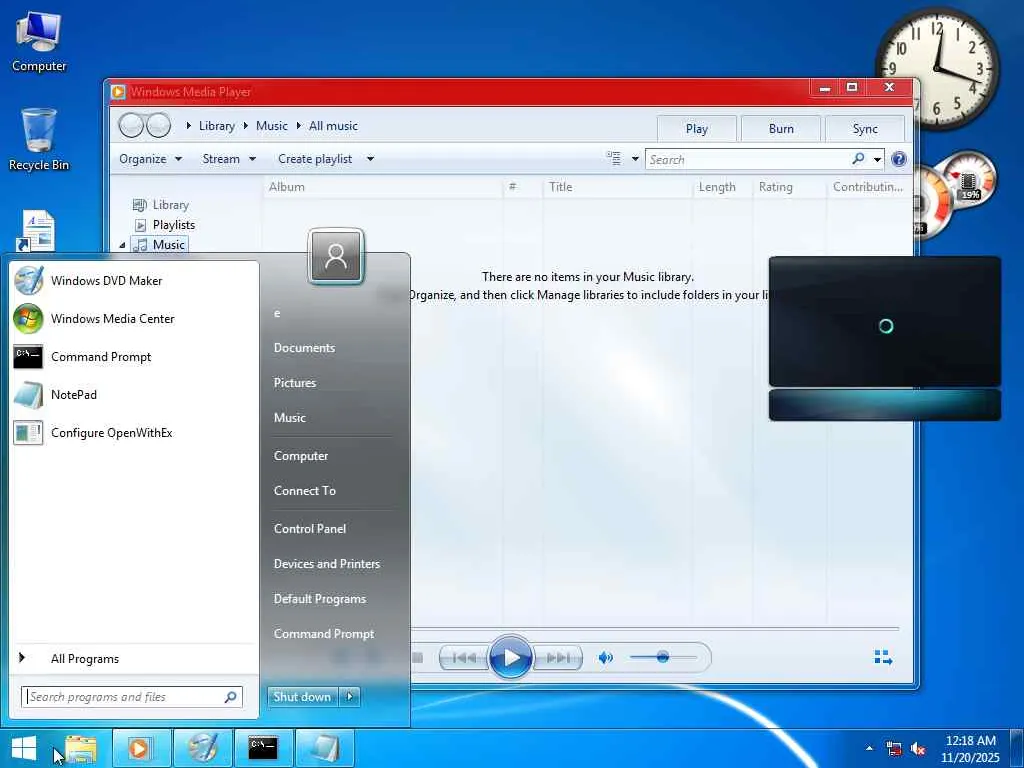Click the Stop button in Media Player
This screenshot has width=1024, height=768.
(x=417, y=658)
